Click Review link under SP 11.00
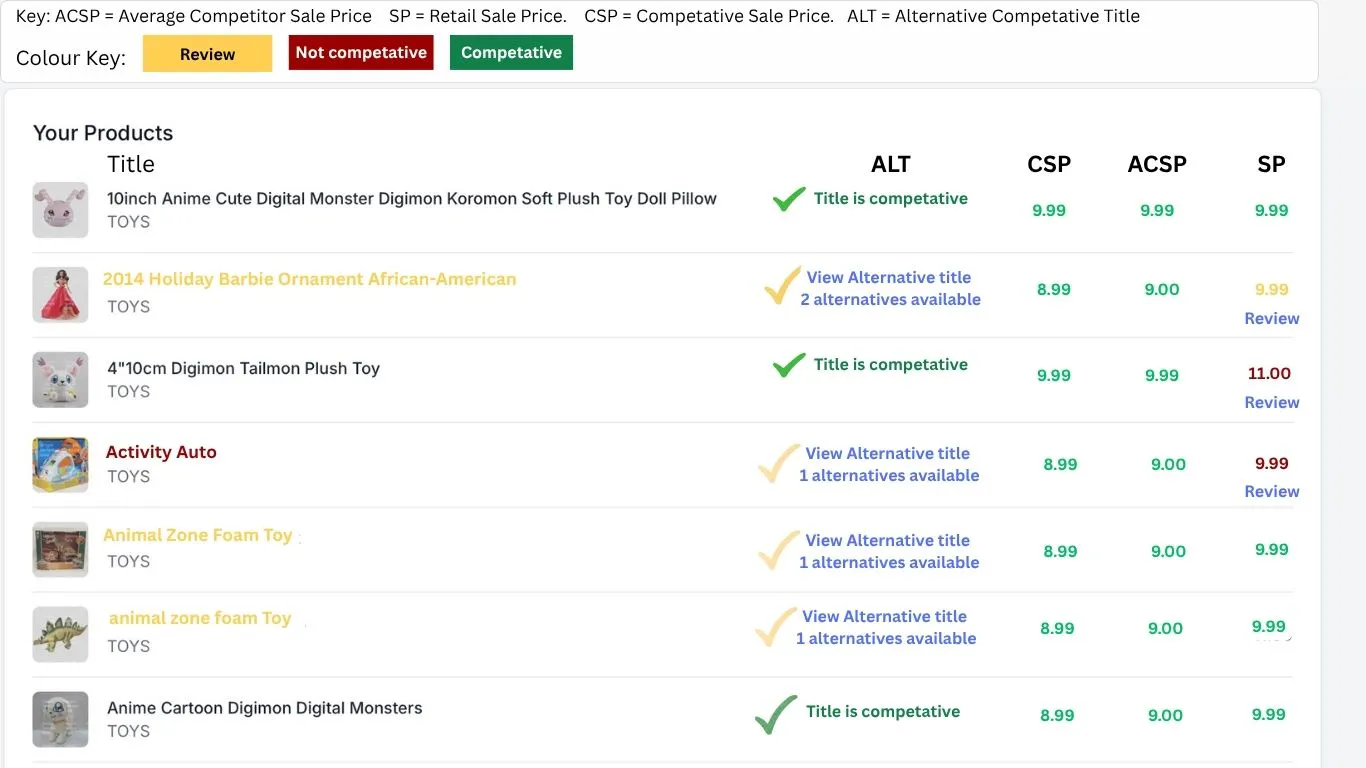1366x768 pixels. pyautogui.click(x=1272, y=402)
